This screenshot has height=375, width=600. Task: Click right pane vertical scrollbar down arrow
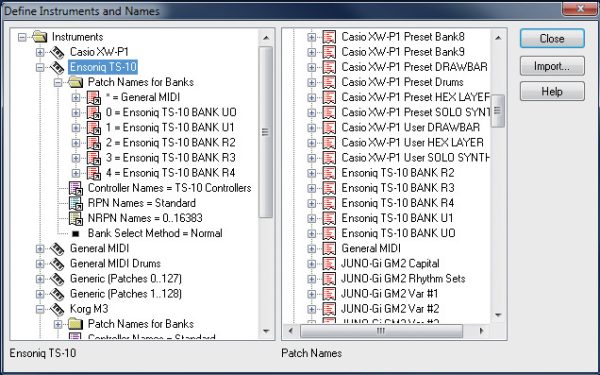(498, 315)
